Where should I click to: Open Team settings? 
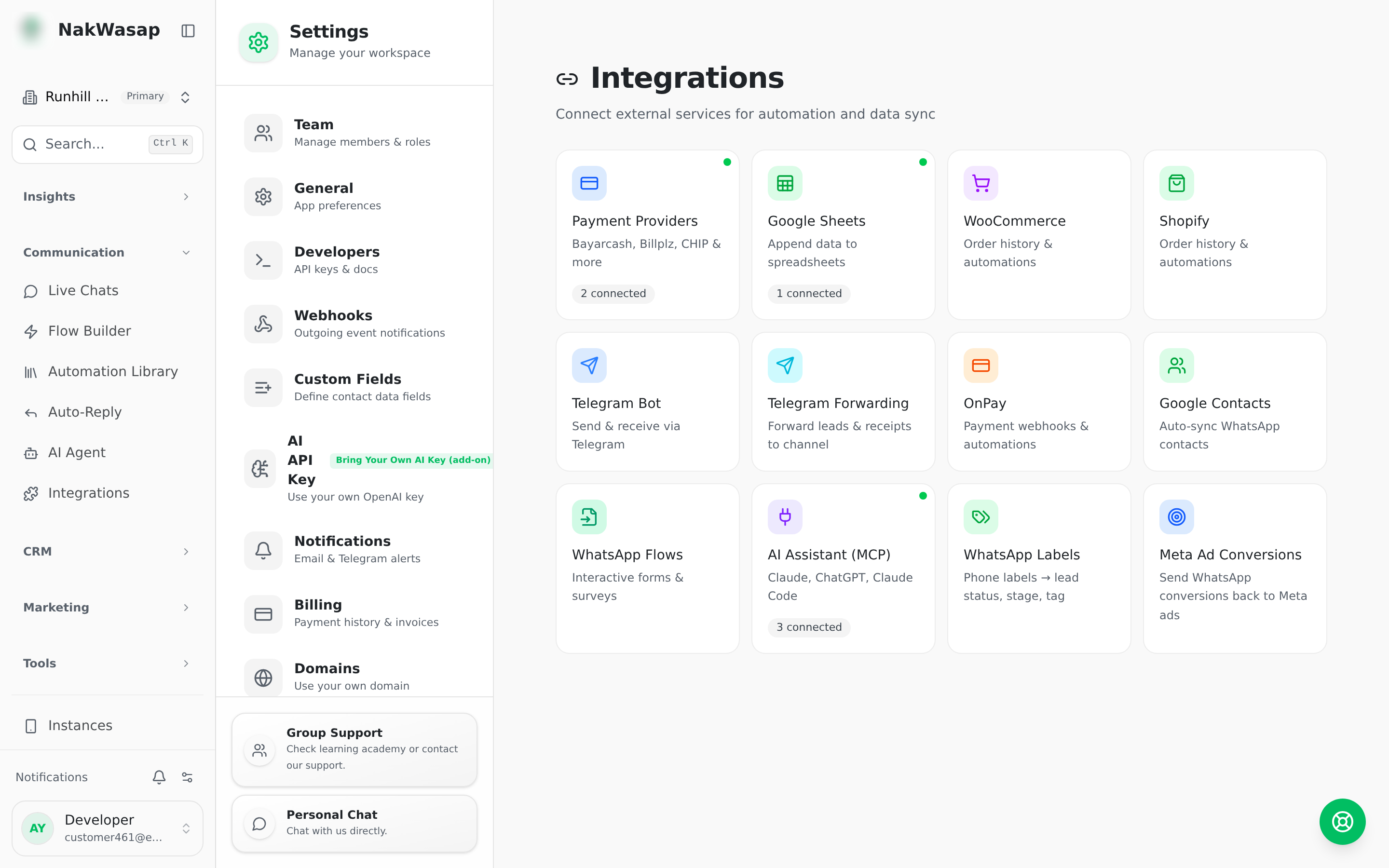(354, 133)
